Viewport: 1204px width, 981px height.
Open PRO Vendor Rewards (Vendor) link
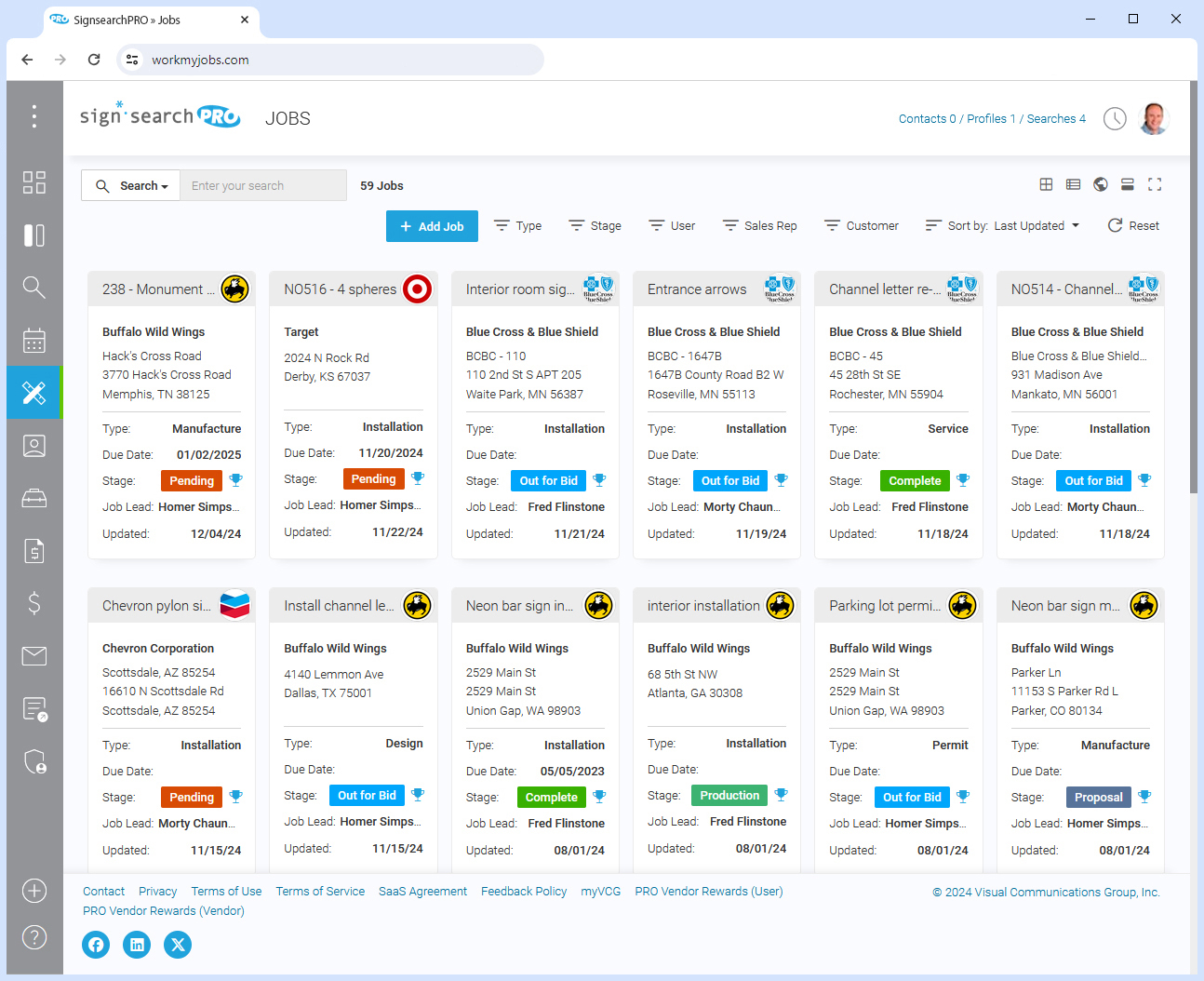click(164, 910)
